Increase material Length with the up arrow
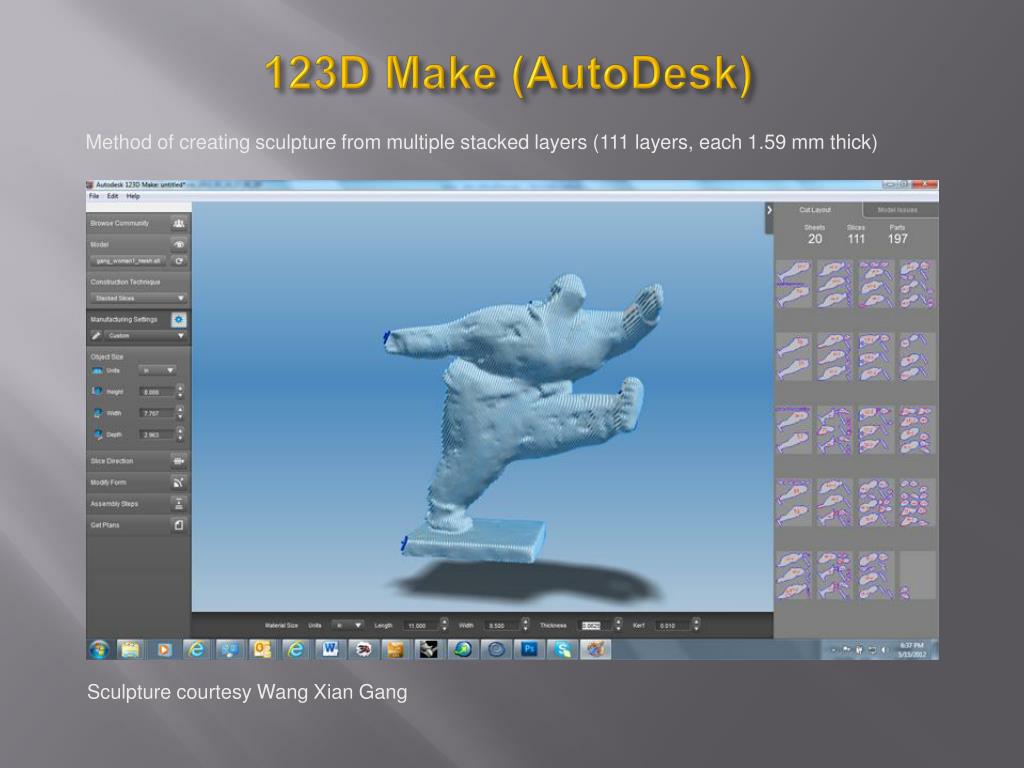1024x768 pixels. tap(444, 622)
